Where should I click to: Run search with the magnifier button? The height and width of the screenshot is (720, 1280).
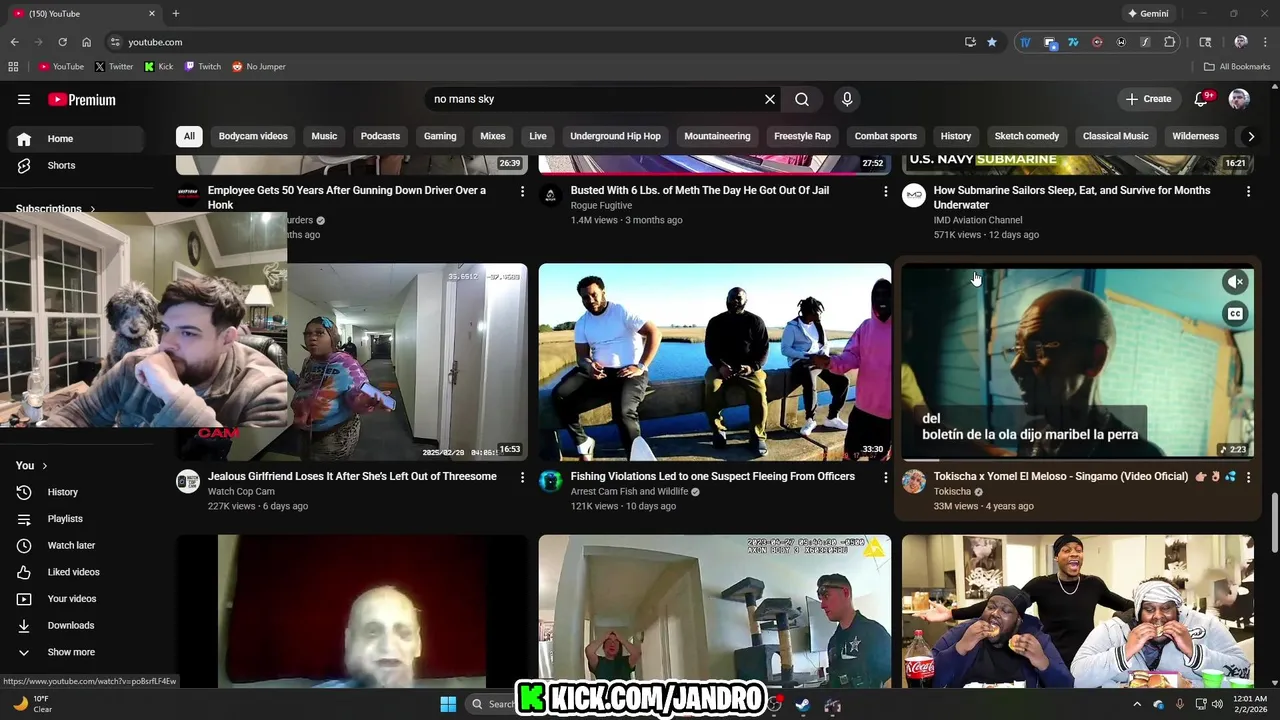(x=802, y=99)
